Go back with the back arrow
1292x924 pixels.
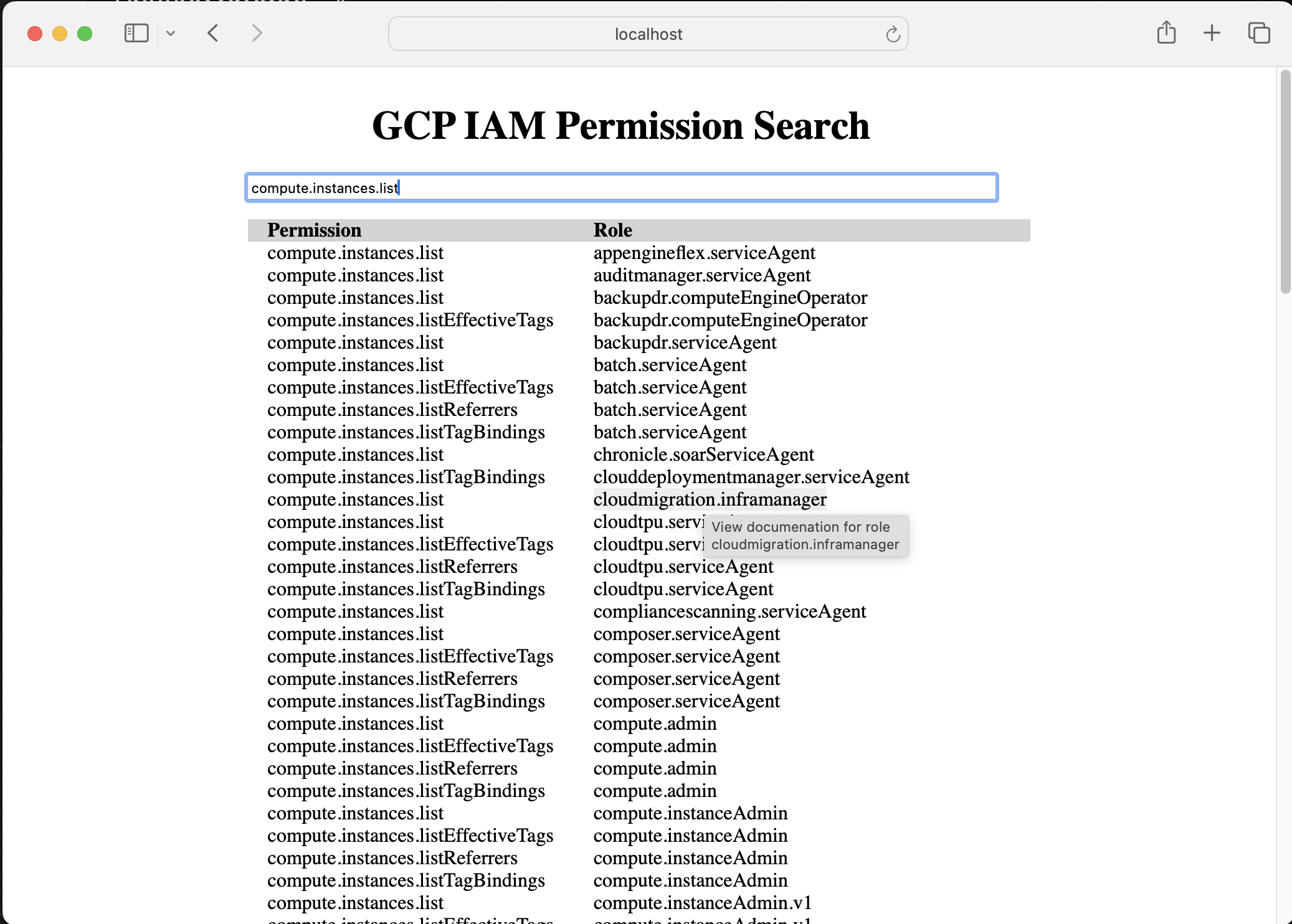[213, 33]
